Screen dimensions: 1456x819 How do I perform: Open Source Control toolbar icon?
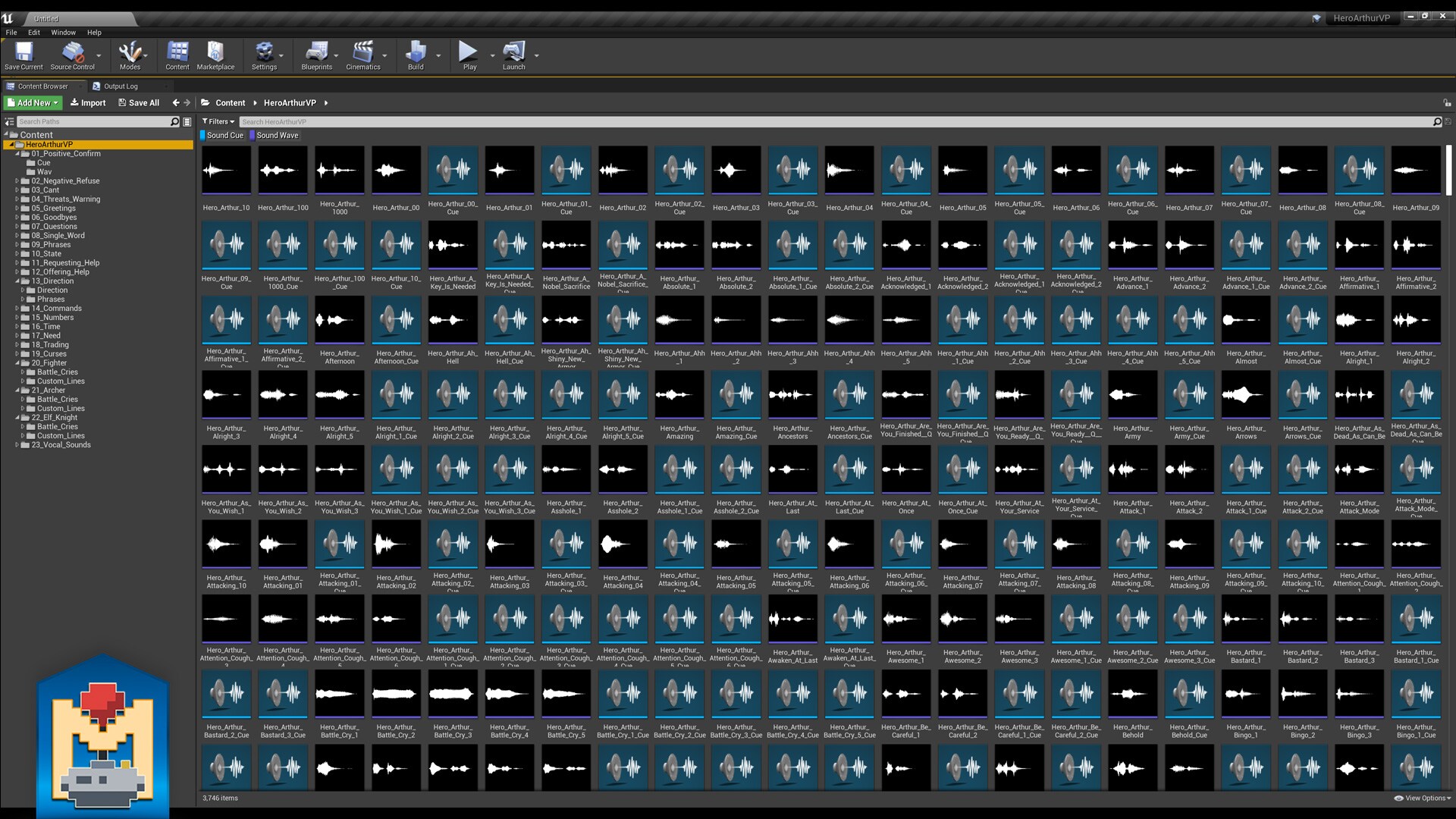point(73,56)
